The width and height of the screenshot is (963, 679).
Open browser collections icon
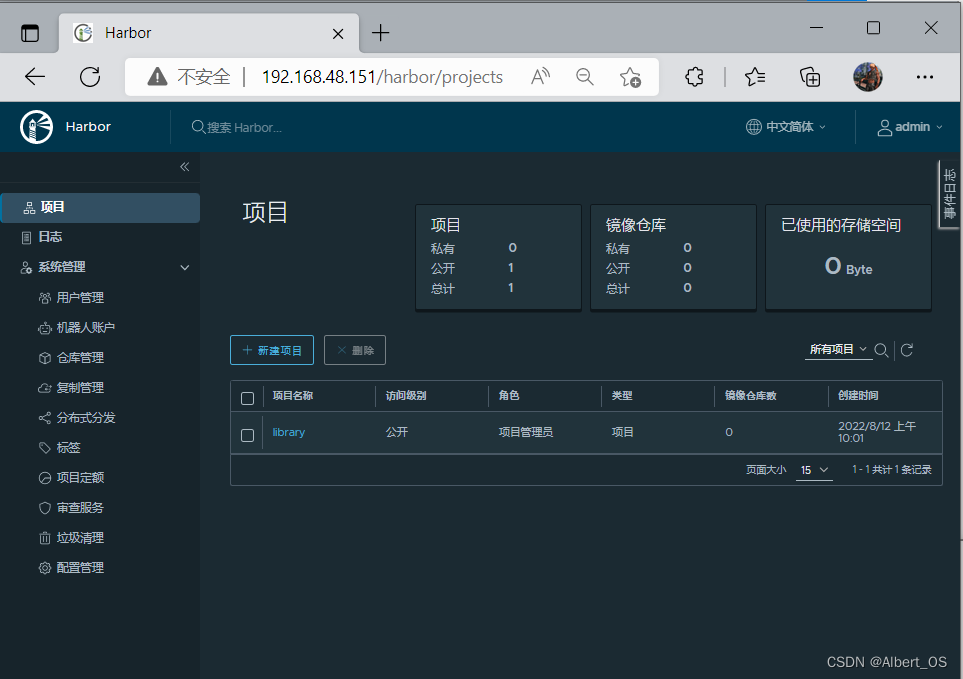point(810,77)
